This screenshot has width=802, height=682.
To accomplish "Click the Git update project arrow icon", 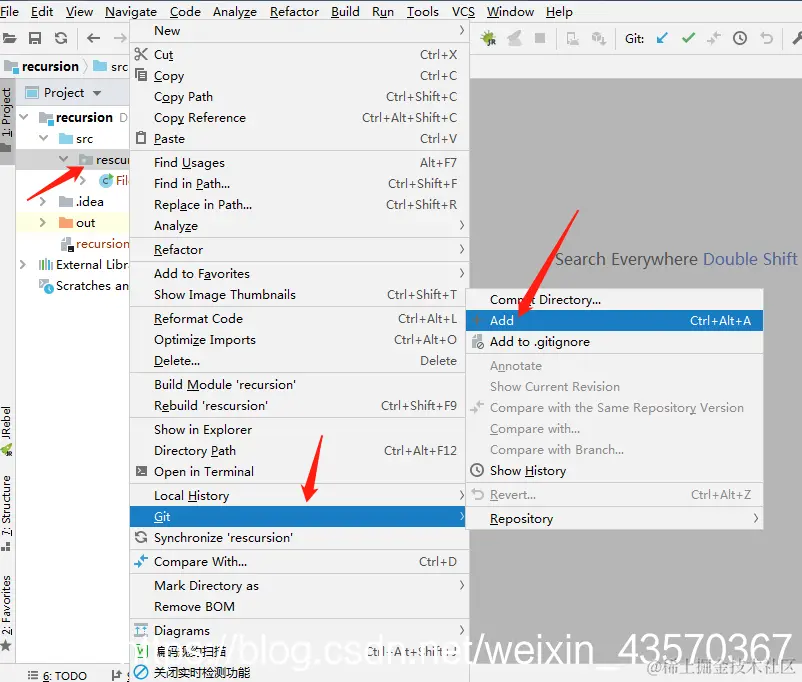I will [x=662, y=38].
